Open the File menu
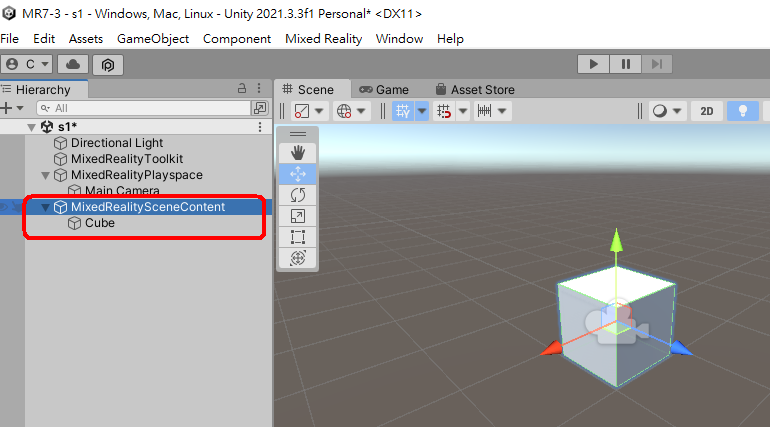Screen dimensions: 770x427 coord(10,39)
